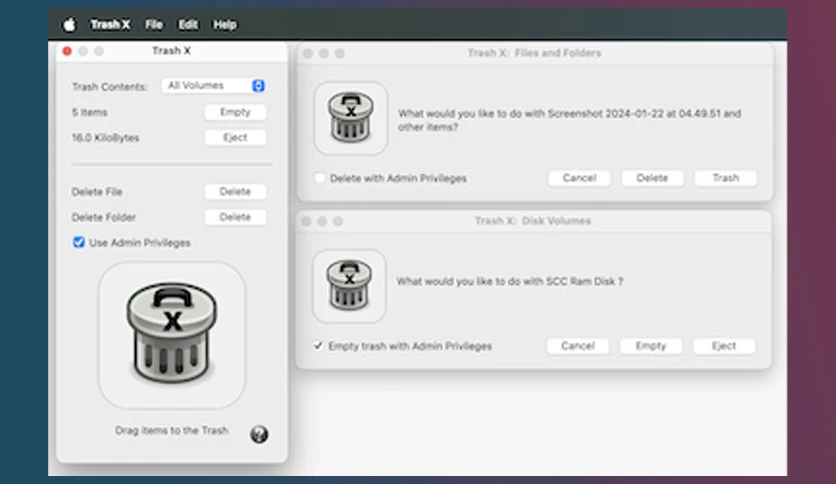Open help via question mark icon
The height and width of the screenshot is (484, 836).
[259, 434]
